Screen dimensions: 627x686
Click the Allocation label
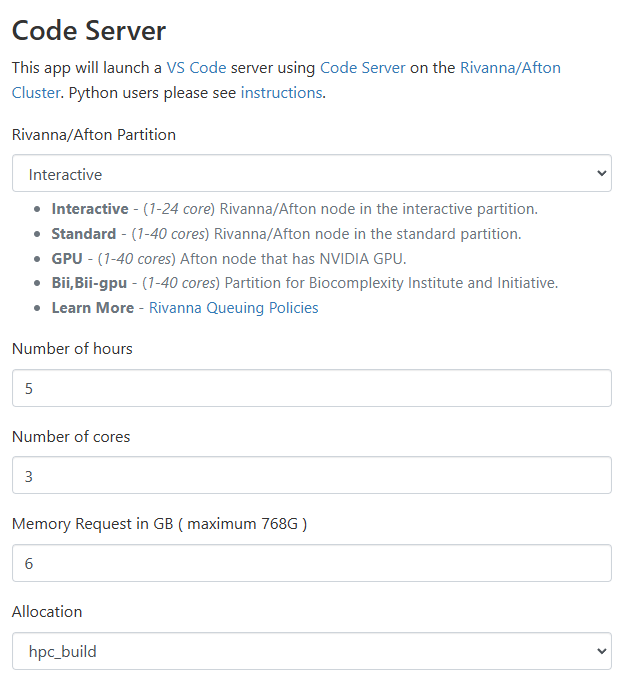[47, 611]
